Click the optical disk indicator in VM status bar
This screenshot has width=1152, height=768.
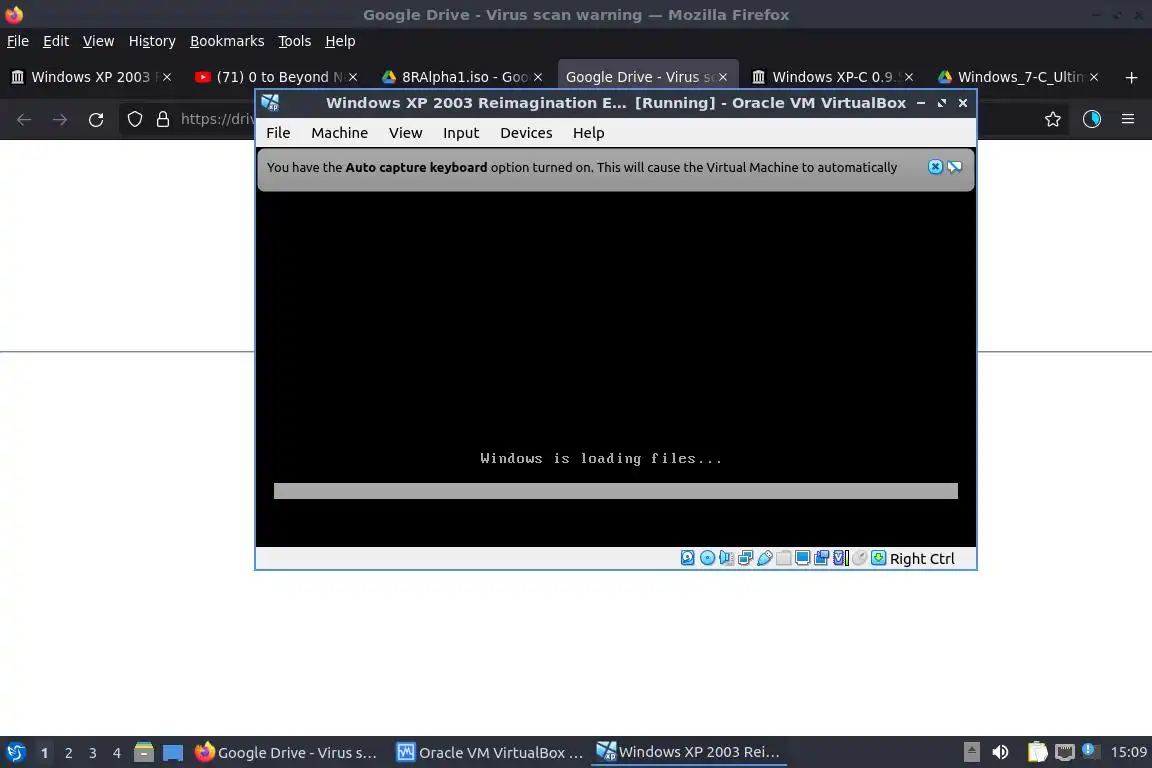707,559
